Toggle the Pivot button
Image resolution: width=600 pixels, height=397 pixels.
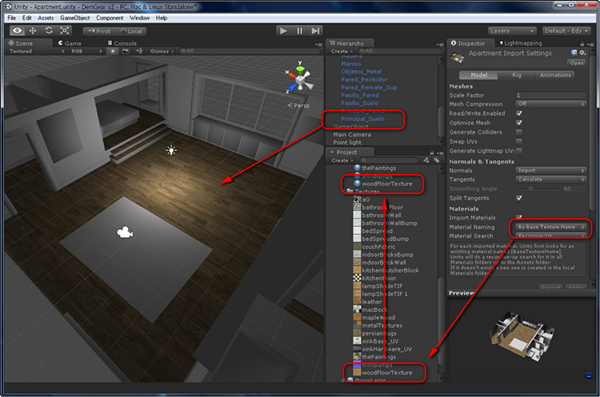(x=99, y=31)
